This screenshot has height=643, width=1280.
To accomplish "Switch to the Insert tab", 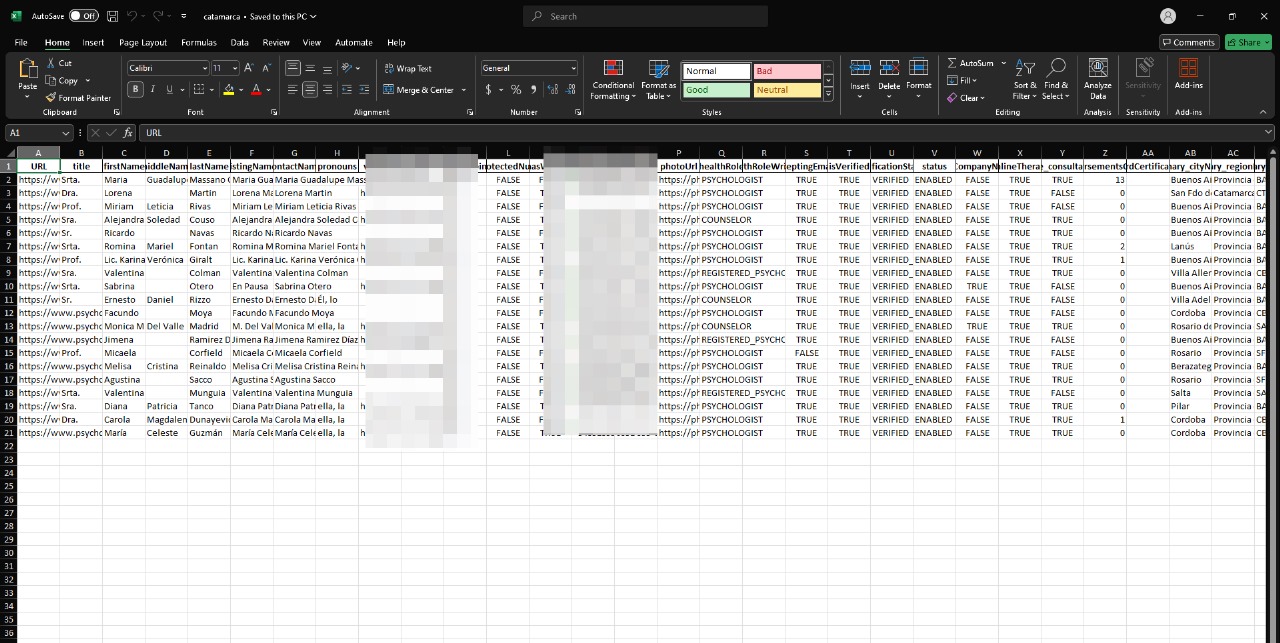I will [93, 43].
